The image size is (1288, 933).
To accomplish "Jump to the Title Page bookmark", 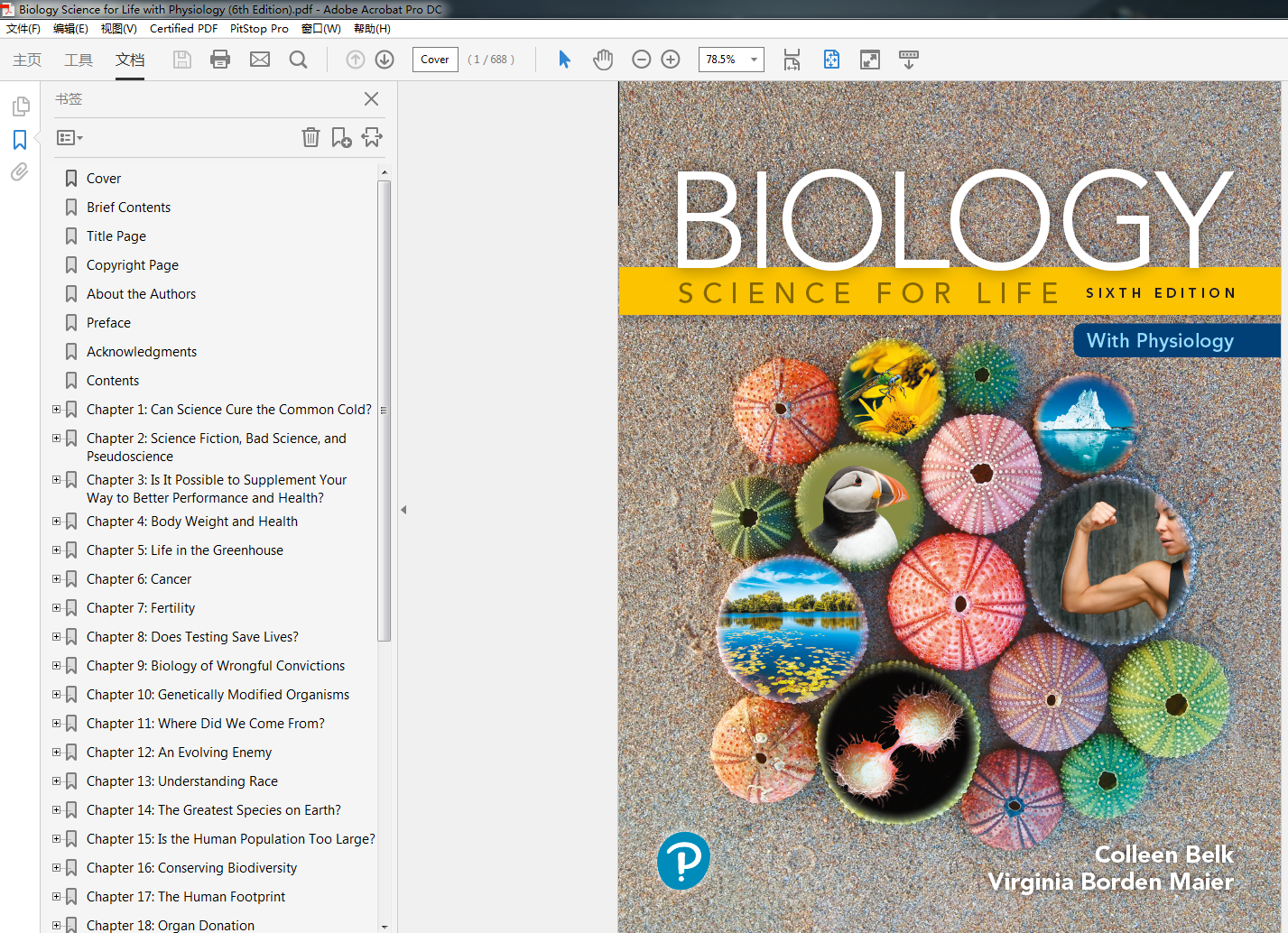I will (x=116, y=236).
